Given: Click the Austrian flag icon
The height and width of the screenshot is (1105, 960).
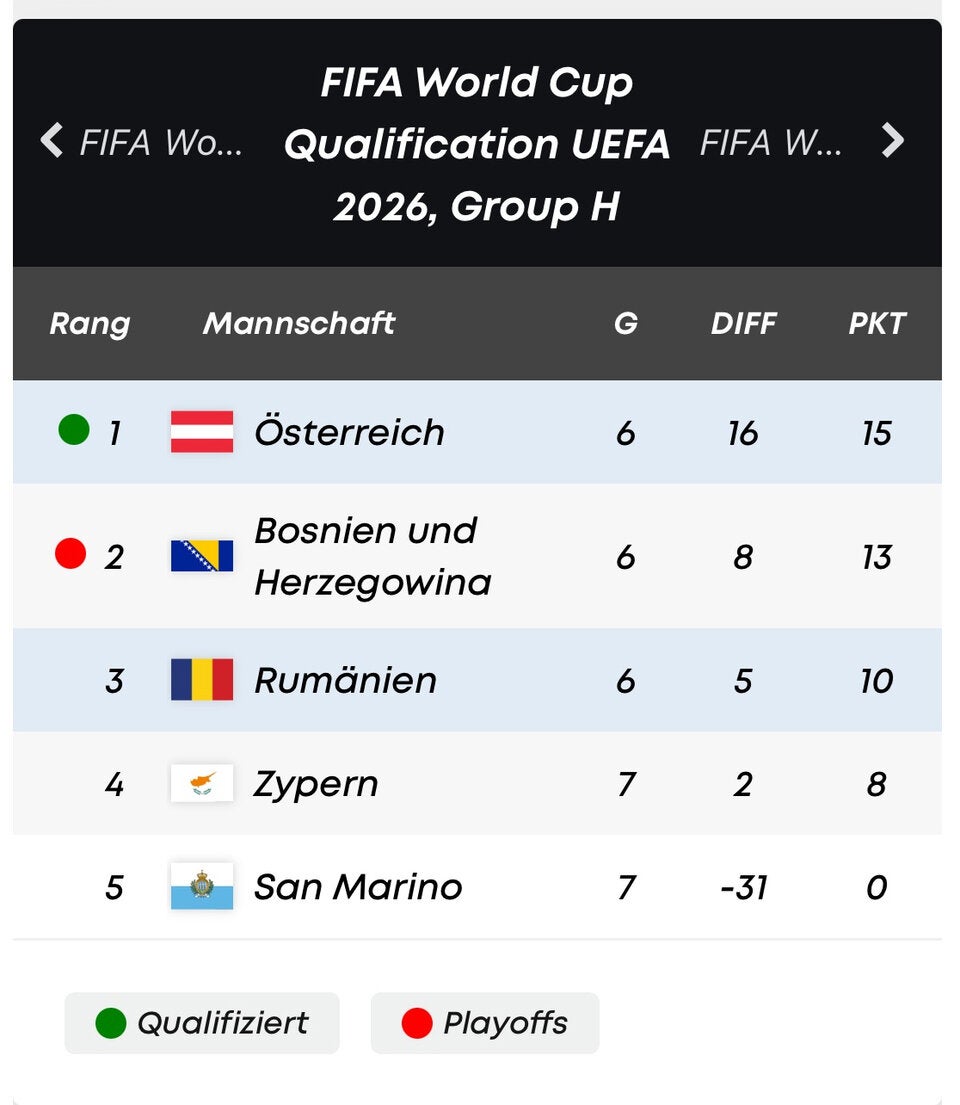Looking at the screenshot, I should (199, 432).
